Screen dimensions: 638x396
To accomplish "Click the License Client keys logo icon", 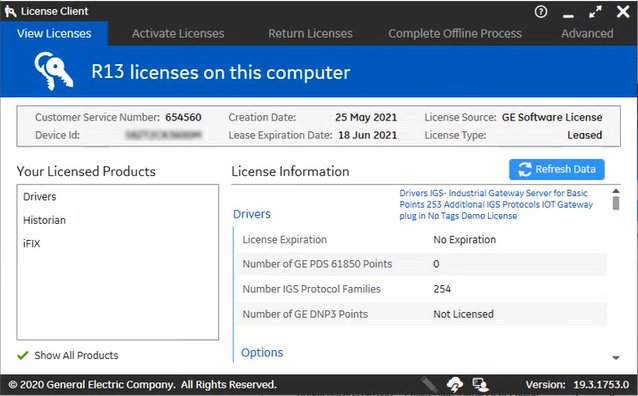I will click(x=10, y=11).
